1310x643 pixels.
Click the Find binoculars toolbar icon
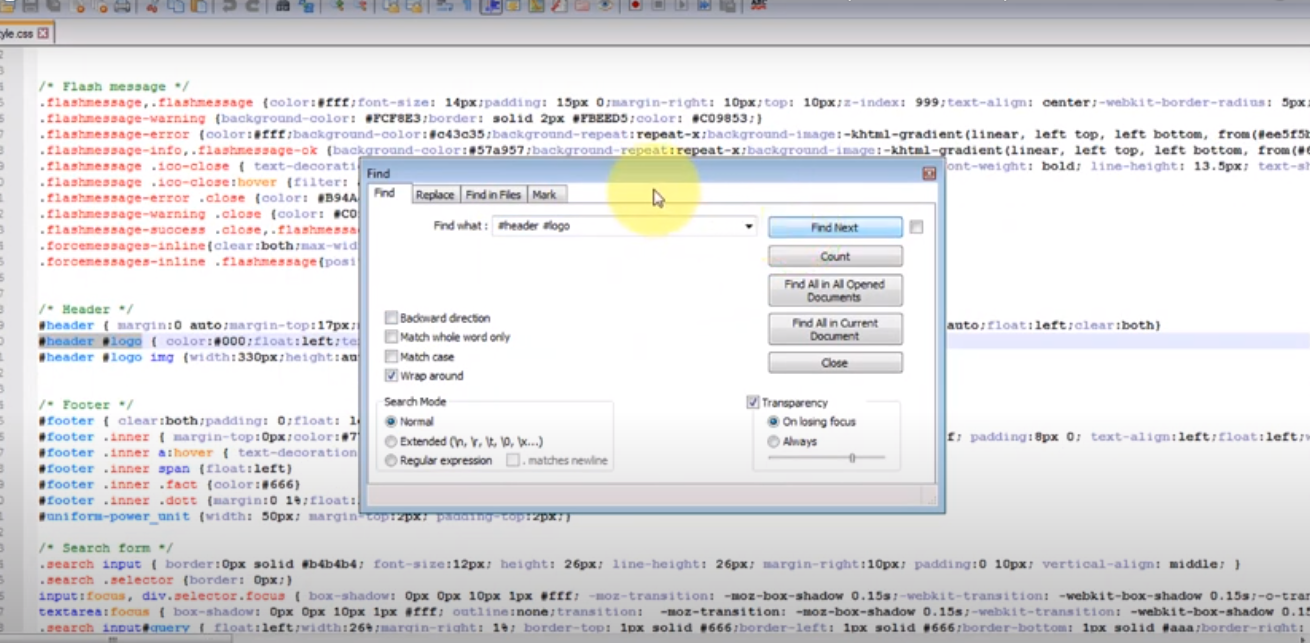pyautogui.click(x=282, y=5)
